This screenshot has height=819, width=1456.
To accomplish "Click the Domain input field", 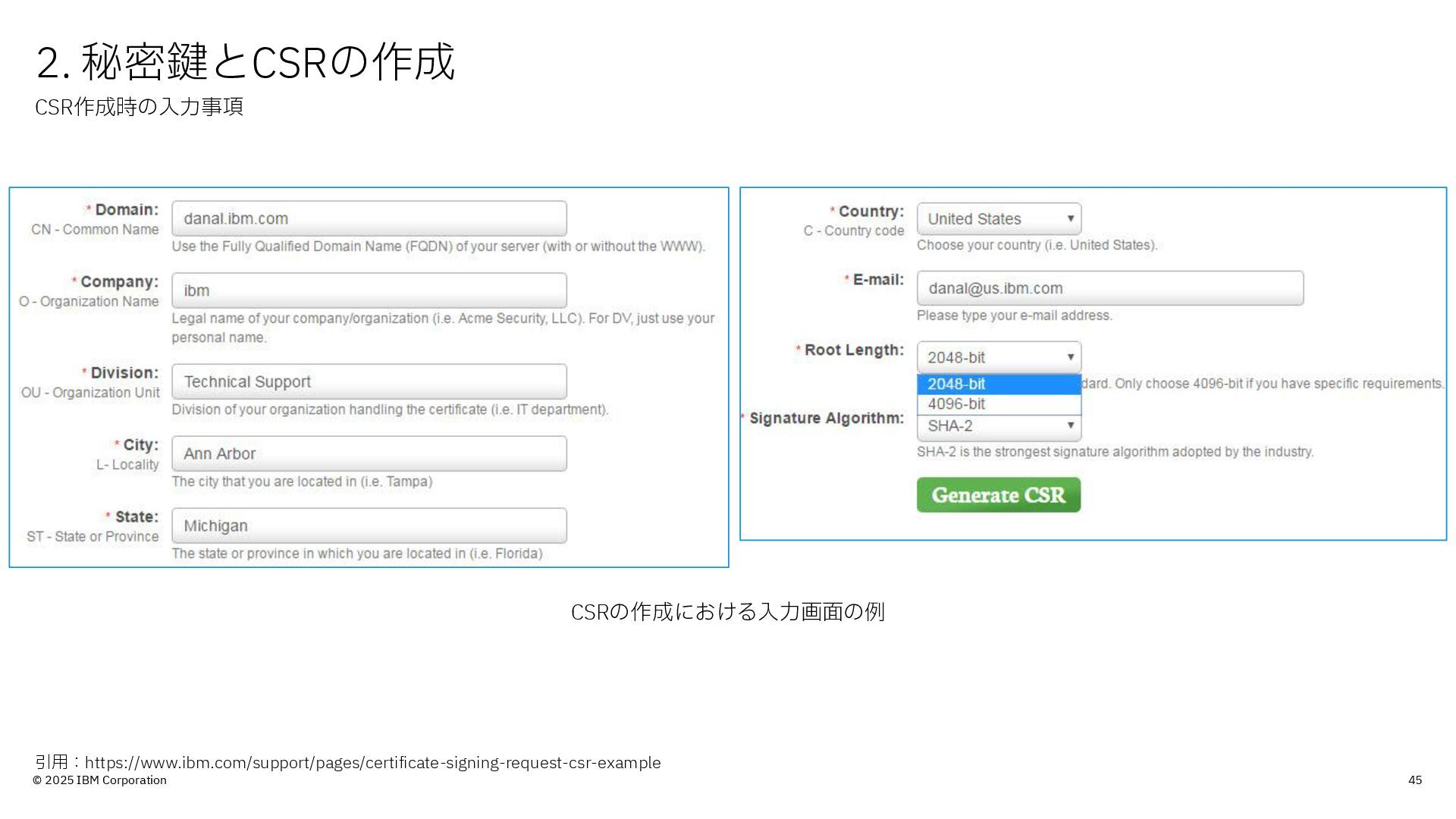I will click(x=369, y=218).
